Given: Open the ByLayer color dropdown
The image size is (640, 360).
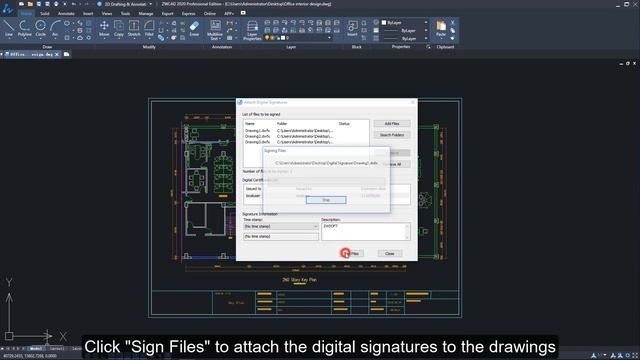Looking at the screenshot, I should tap(426, 22).
